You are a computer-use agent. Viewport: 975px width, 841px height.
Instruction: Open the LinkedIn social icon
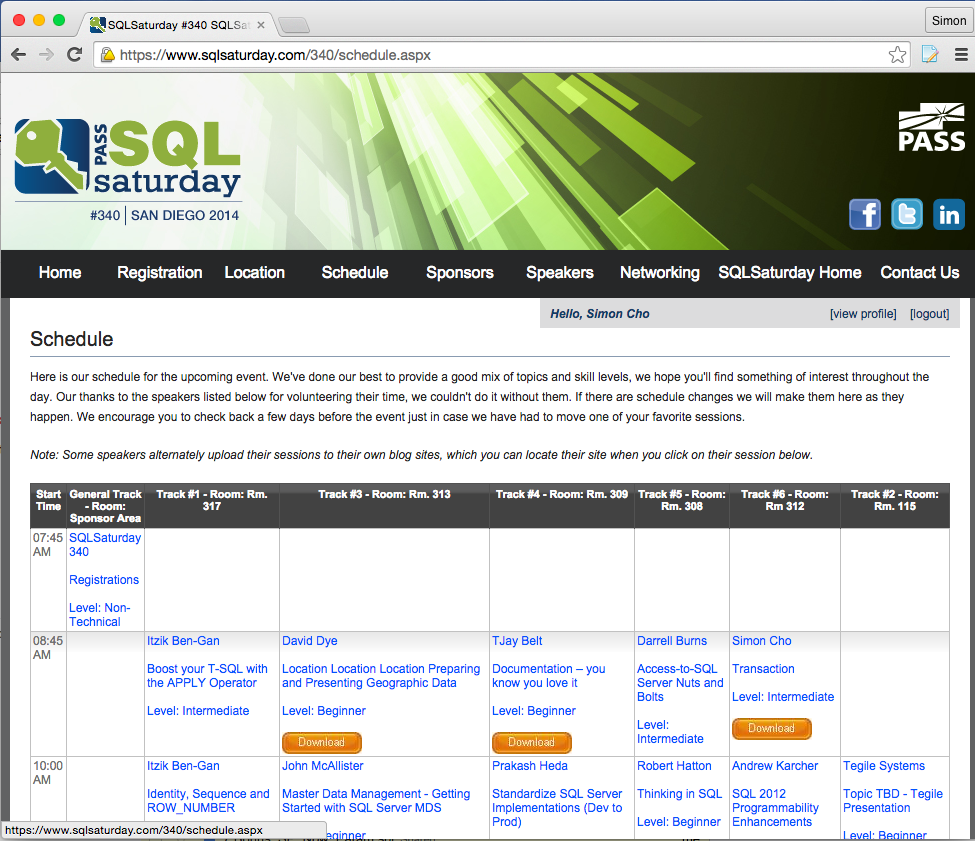pos(948,214)
